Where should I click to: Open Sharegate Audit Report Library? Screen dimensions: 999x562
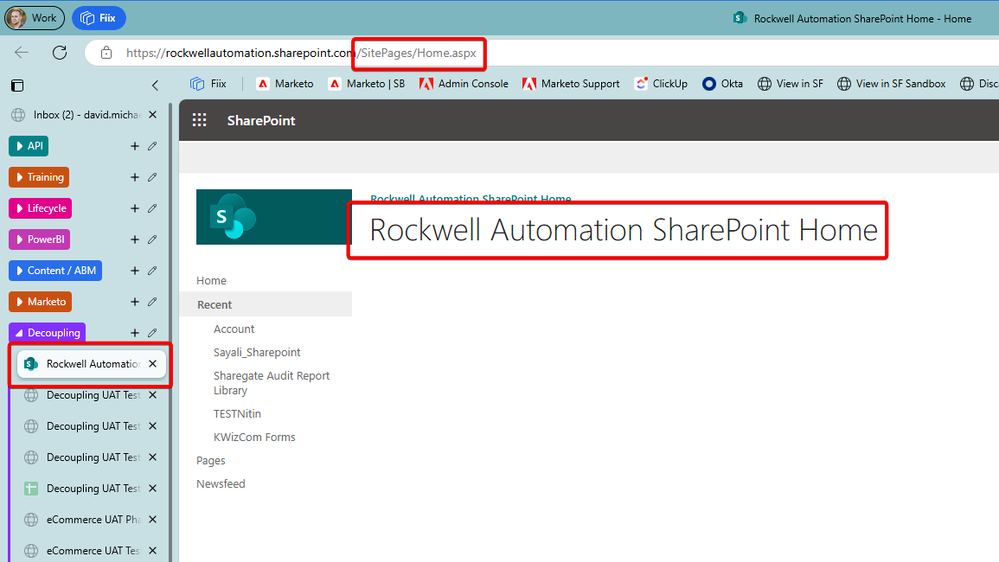[271, 383]
